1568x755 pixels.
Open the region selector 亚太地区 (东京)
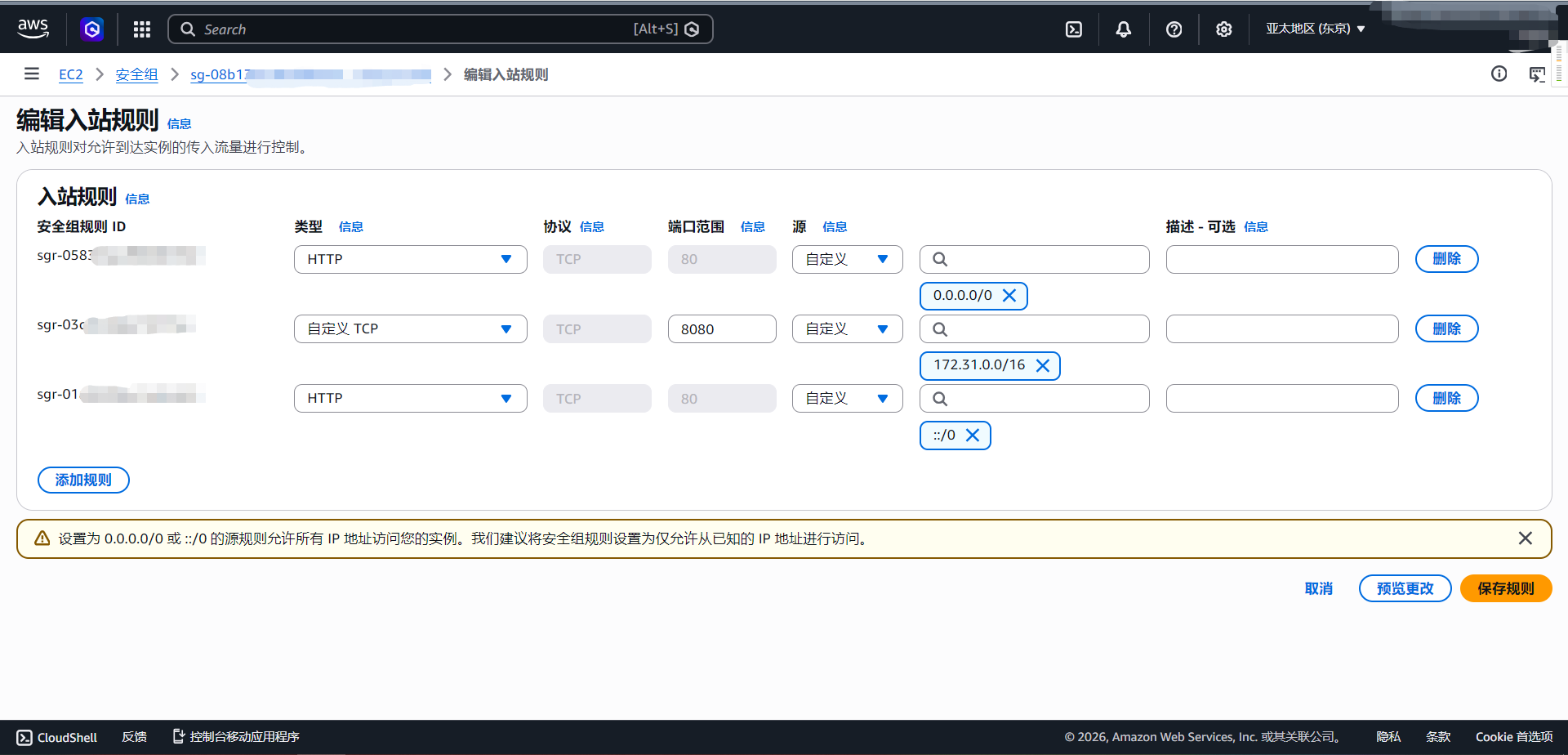coord(1315,29)
